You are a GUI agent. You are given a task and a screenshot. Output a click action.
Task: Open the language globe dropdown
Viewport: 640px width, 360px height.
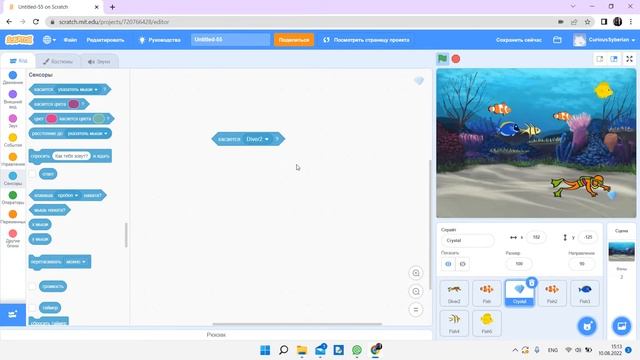pos(49,40)
